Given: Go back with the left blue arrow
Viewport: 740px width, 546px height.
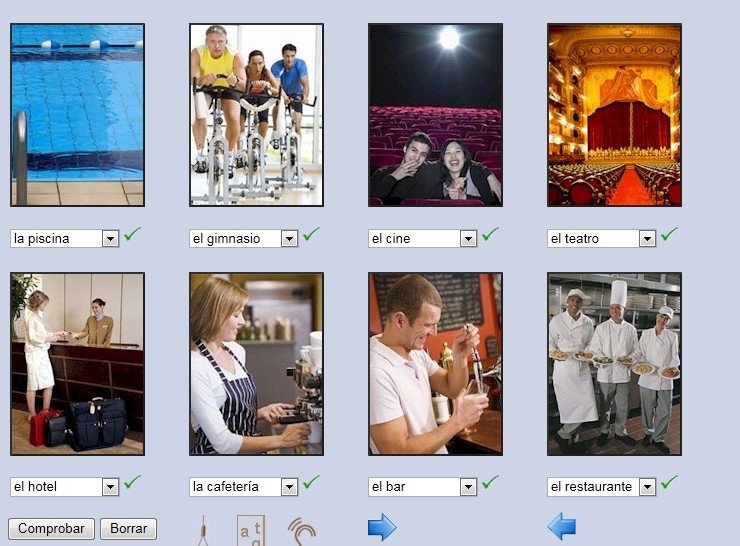Looking at the screenshot, I should coord(562,527).
